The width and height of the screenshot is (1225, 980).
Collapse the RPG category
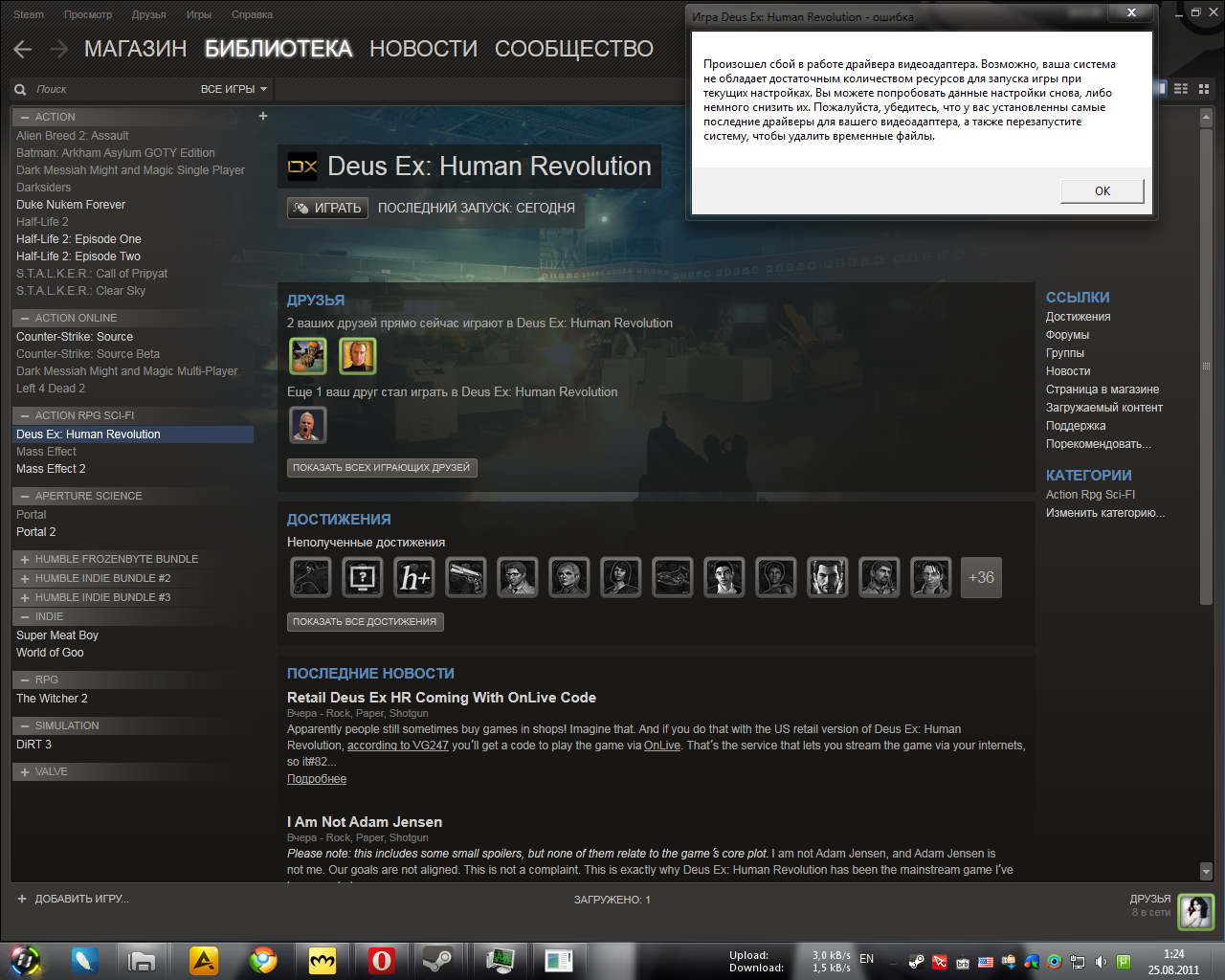pos(25,679)
